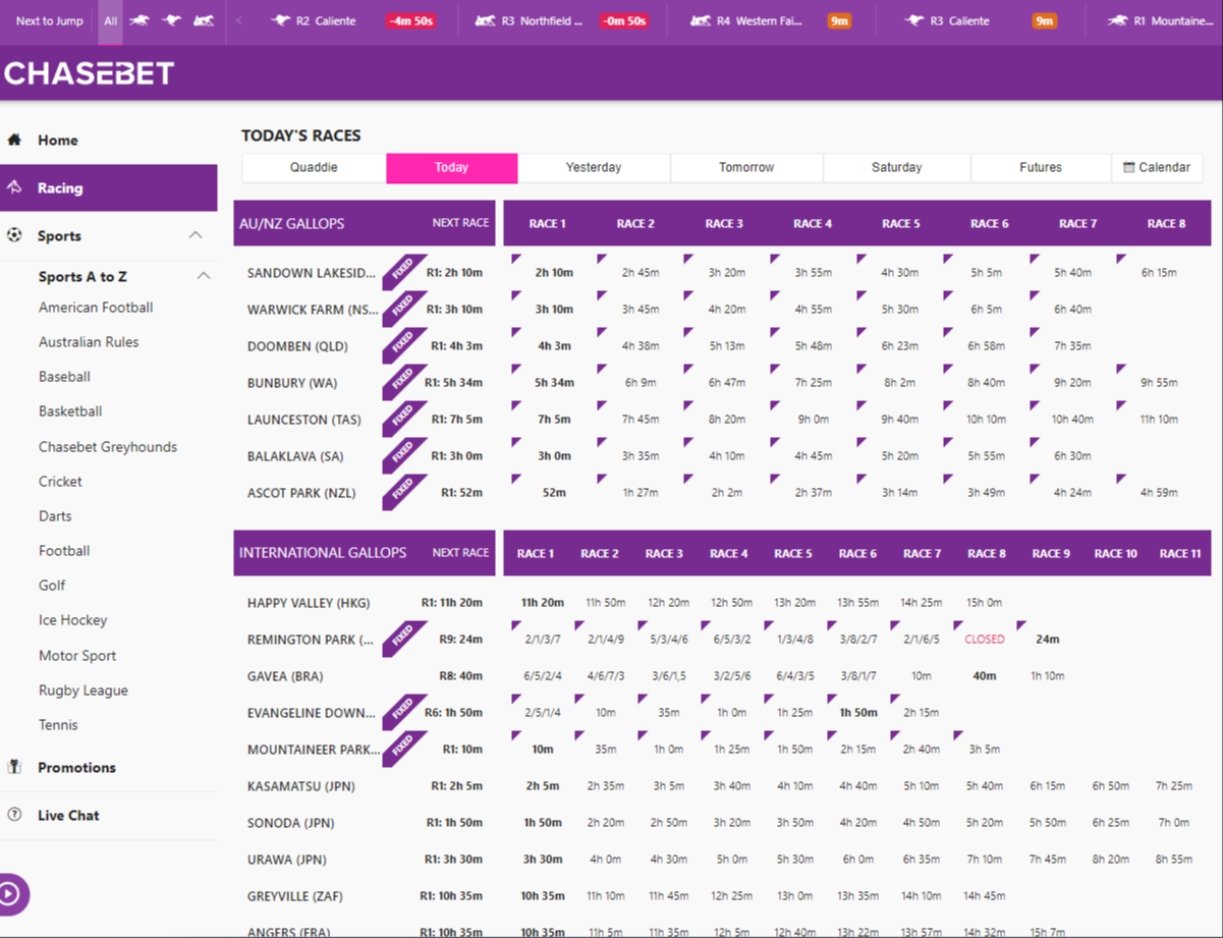Open Australian Rules in the sports list
Screen dimensions: 1223x938
[89, 342]
